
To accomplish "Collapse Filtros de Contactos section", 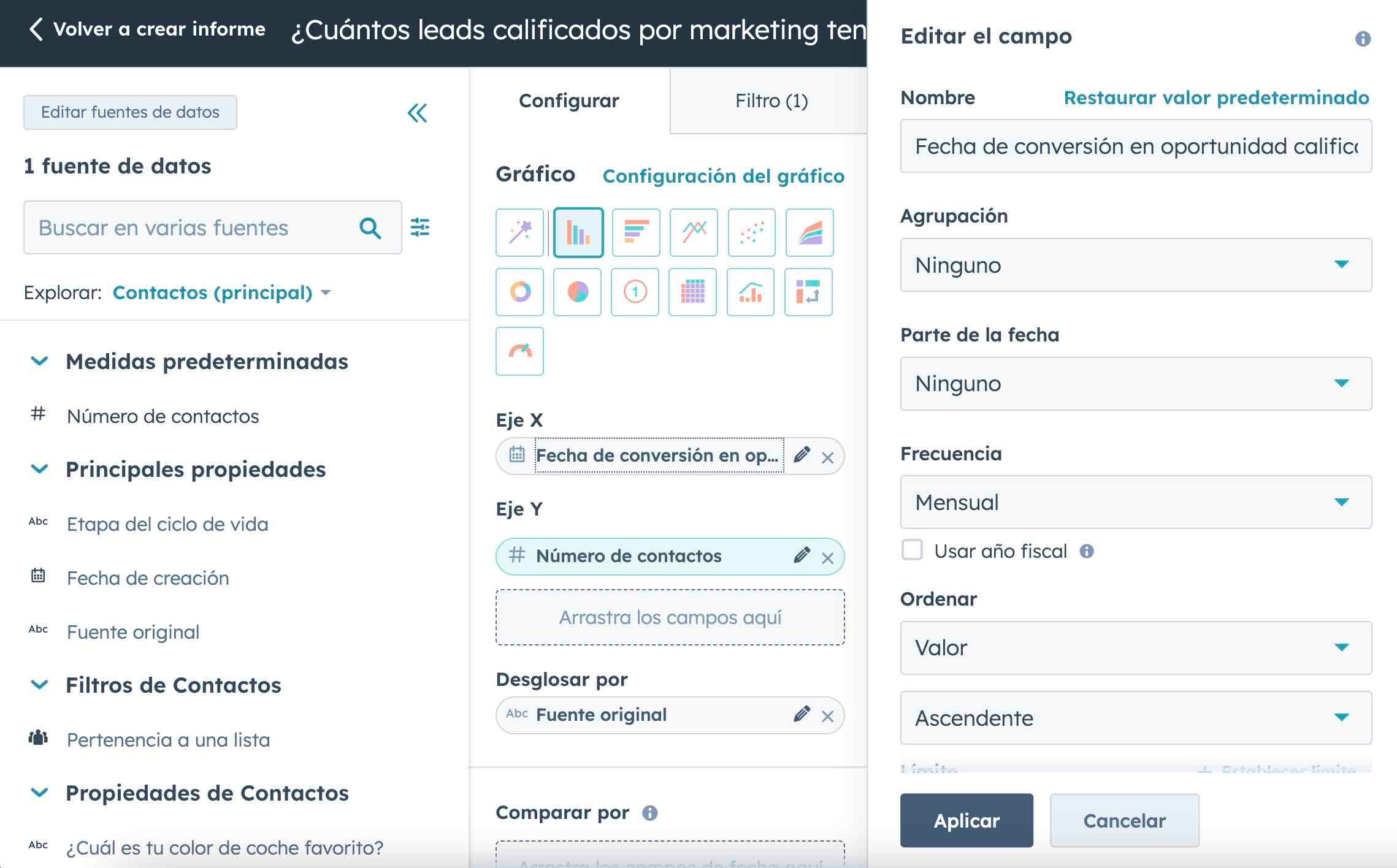I will pyautogui.click(x=39, y=685).
